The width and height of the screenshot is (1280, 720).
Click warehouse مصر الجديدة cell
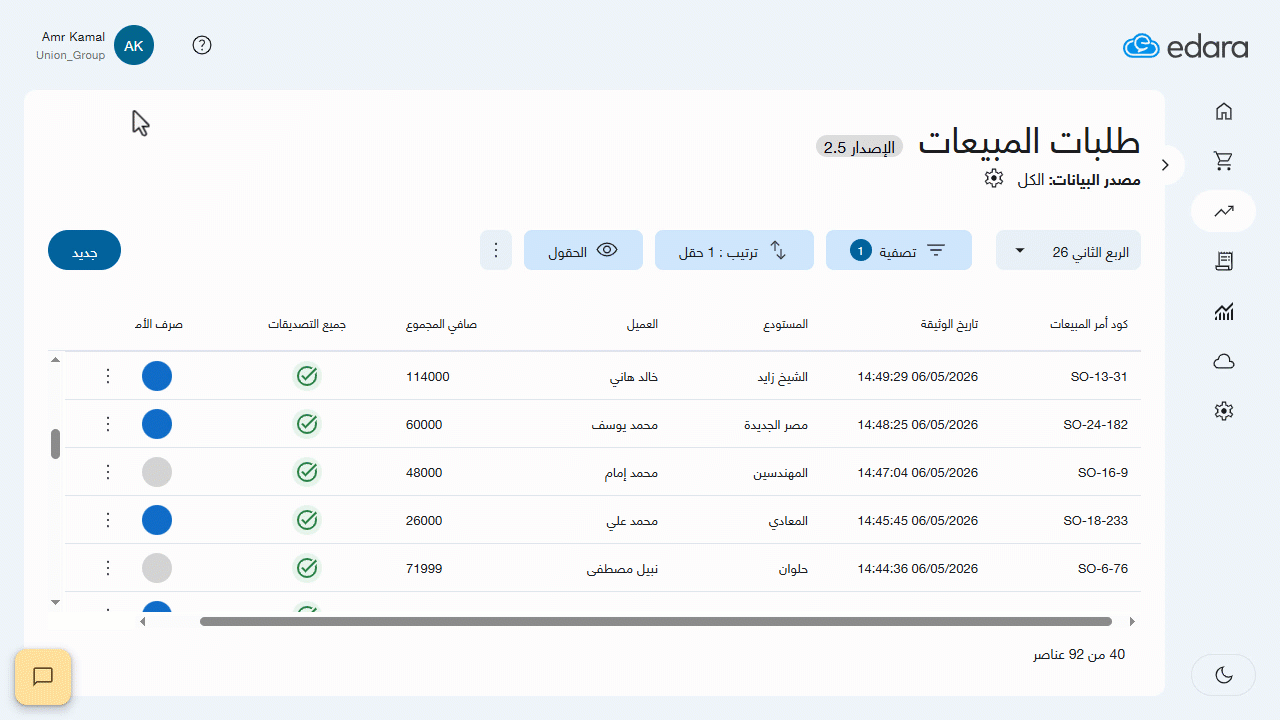[x=776, y=425]
